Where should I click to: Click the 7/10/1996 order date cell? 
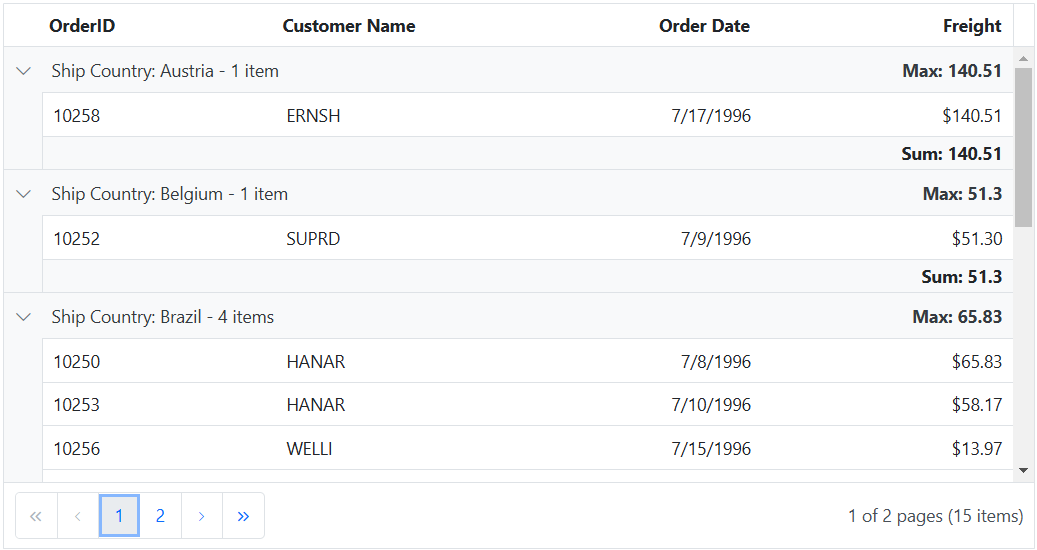[711, 405]
